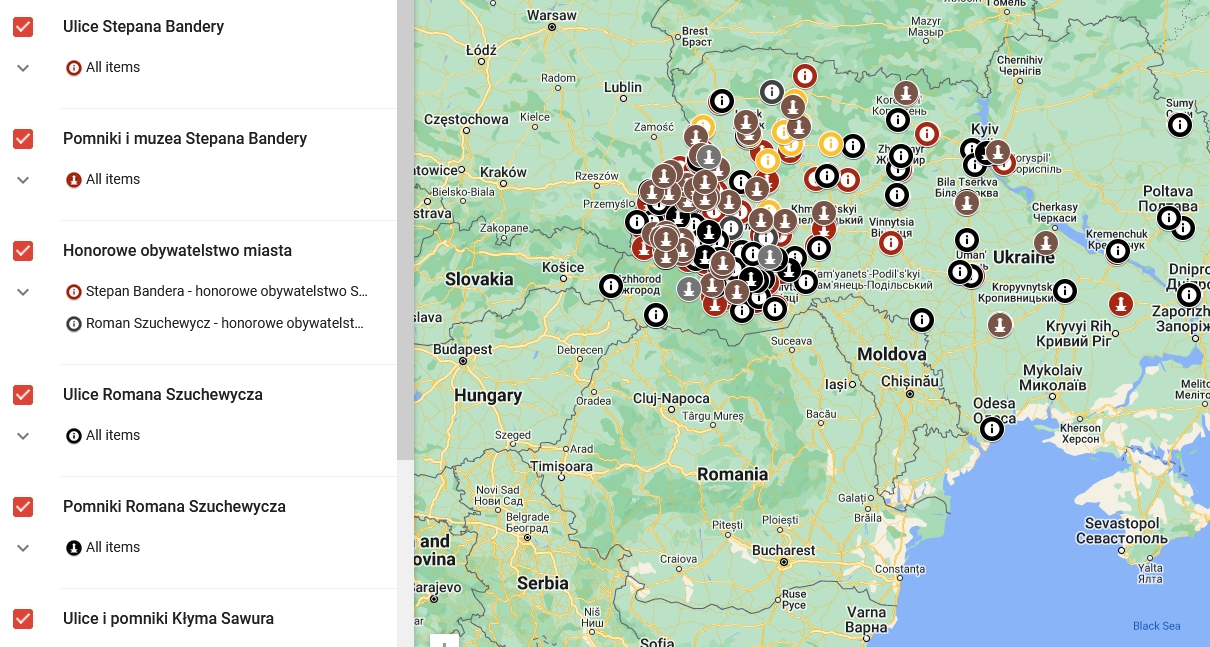Image resolution: width=1210 pixels, height=647 pixels.
Task: Expand the Ulice Stepana Bandery item list
Action: click(x=23, y=68)
